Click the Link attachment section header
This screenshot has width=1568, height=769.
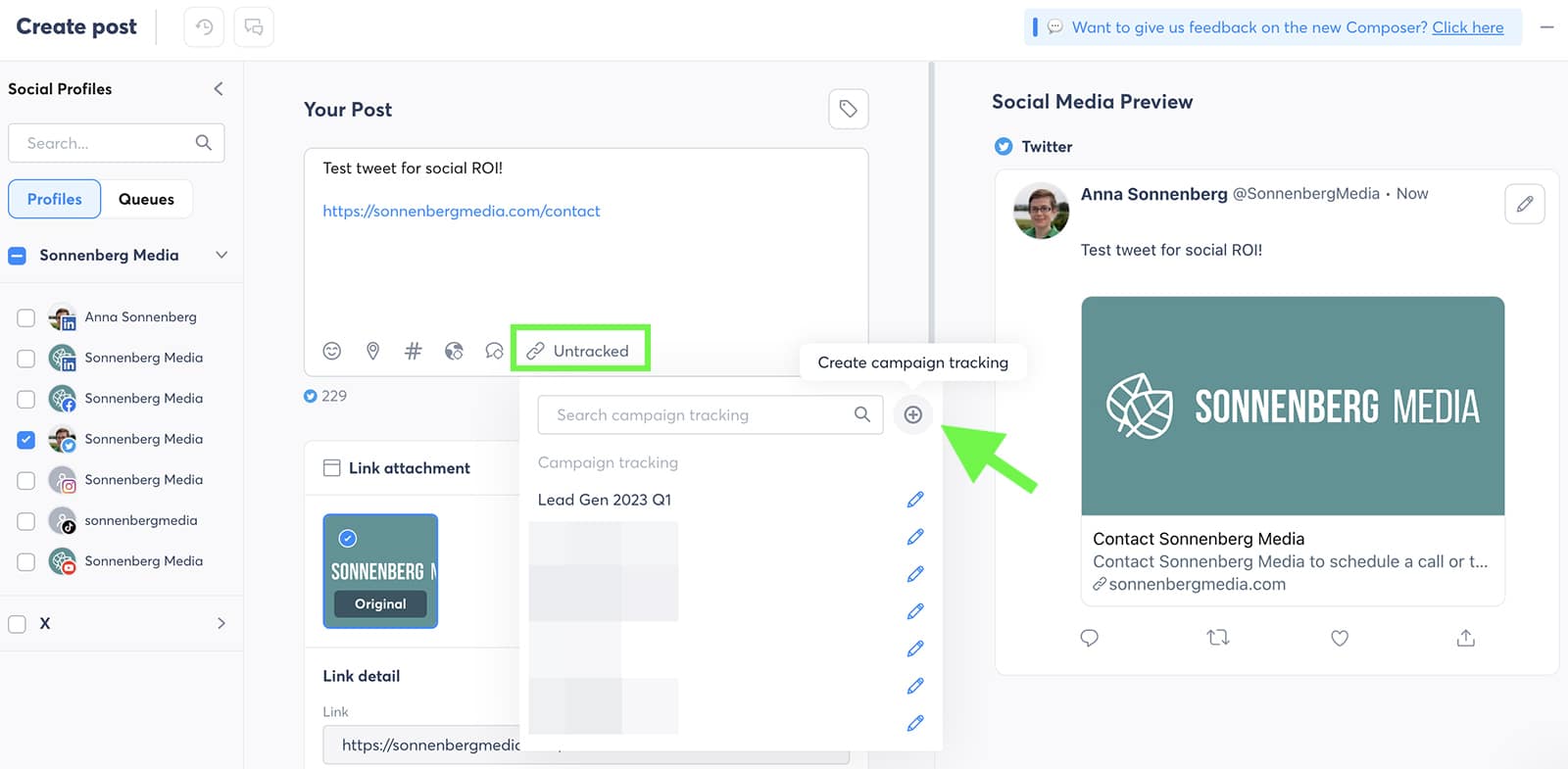[x=410, y=468]
